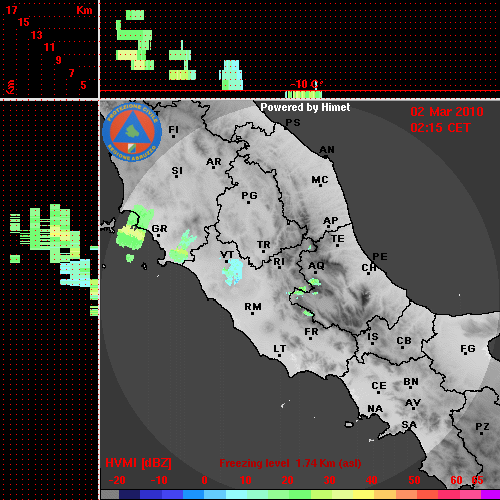Click the CE city label
The height and width of the screenshot is (500, 500).
(379, 386)
